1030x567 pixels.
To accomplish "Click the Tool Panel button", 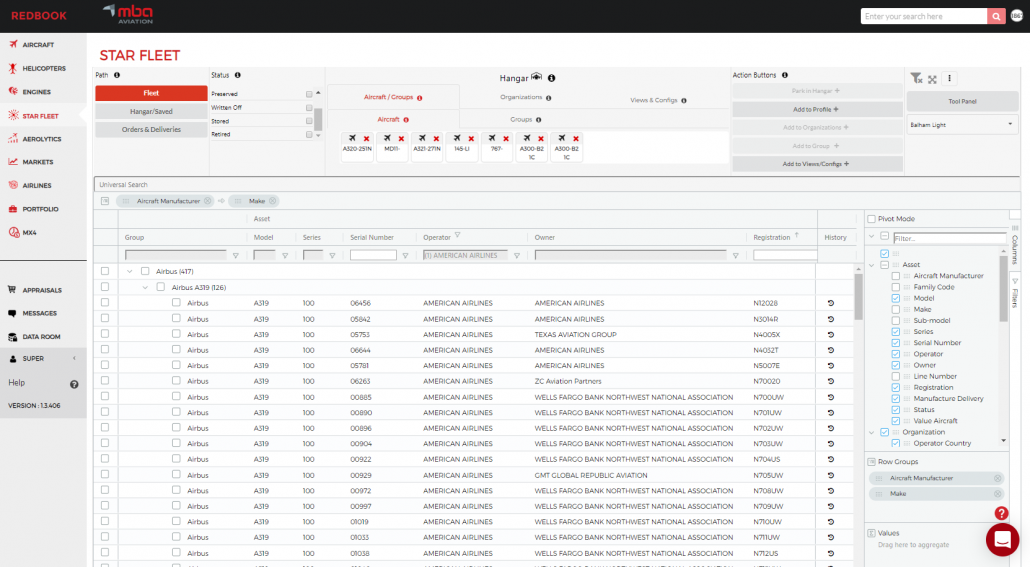I will (962, 101).
